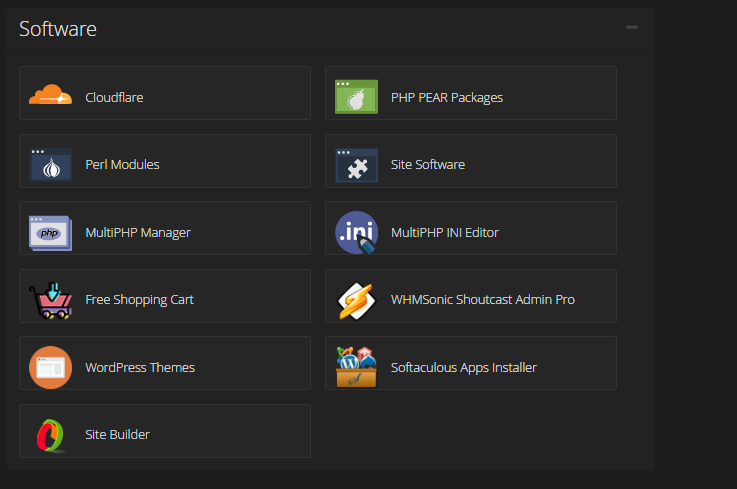Image resolution: width=737 pixels, height=489 pixels.
Task: Click the Free Shopping Cart icon
Action: pyautogui.click(x=50, y=300)
